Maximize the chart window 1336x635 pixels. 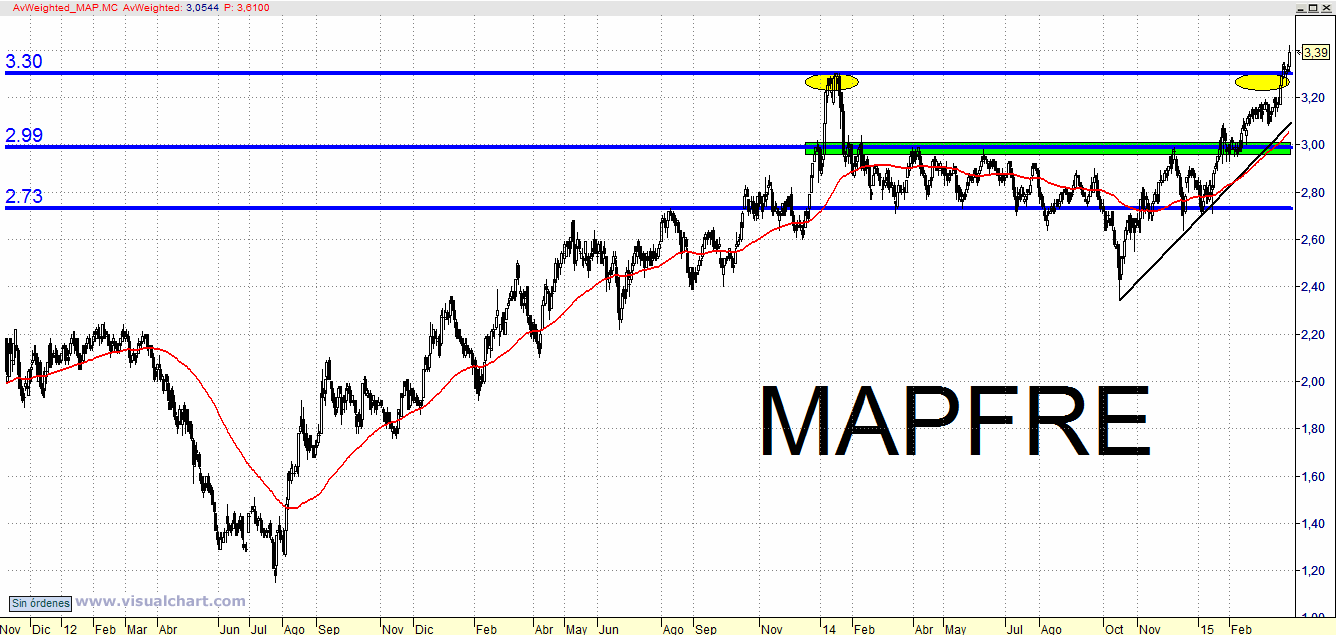click(x=1314, y=7)
